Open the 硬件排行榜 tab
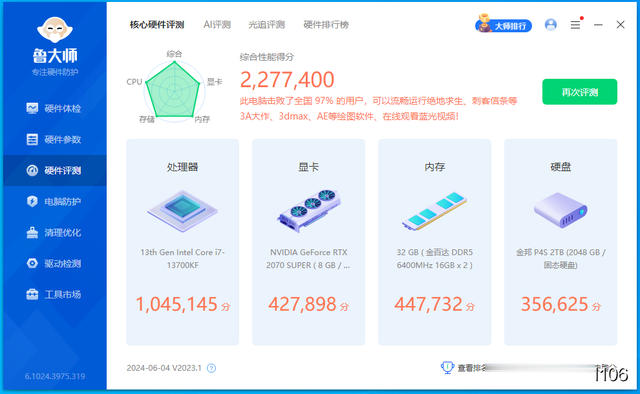This screenshot has width=640, height=394. pyautogui.click(x=326, y=25)
